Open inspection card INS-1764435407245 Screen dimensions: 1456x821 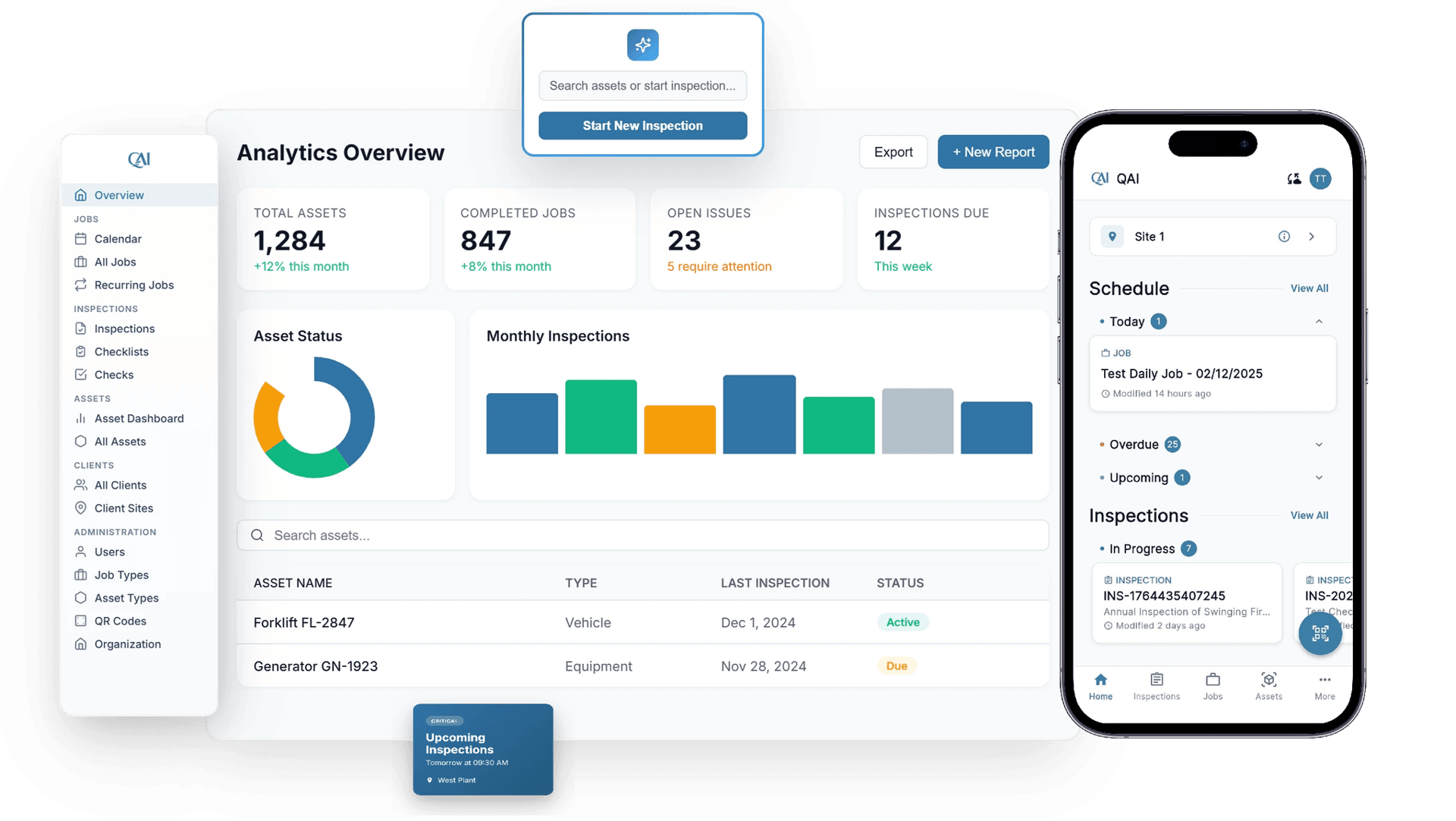1187,603
